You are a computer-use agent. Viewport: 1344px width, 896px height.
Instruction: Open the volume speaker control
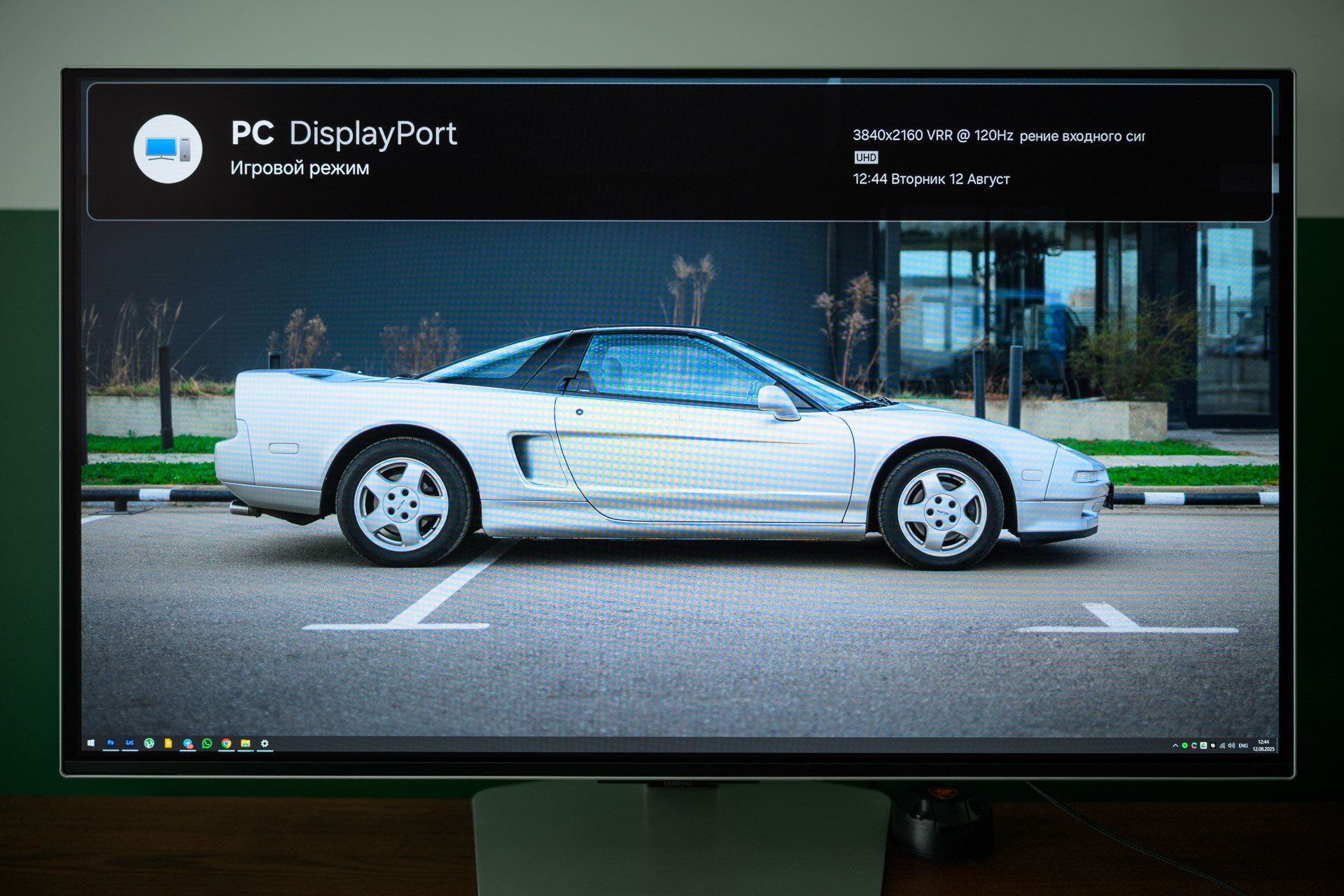[x=1231, y=745]
